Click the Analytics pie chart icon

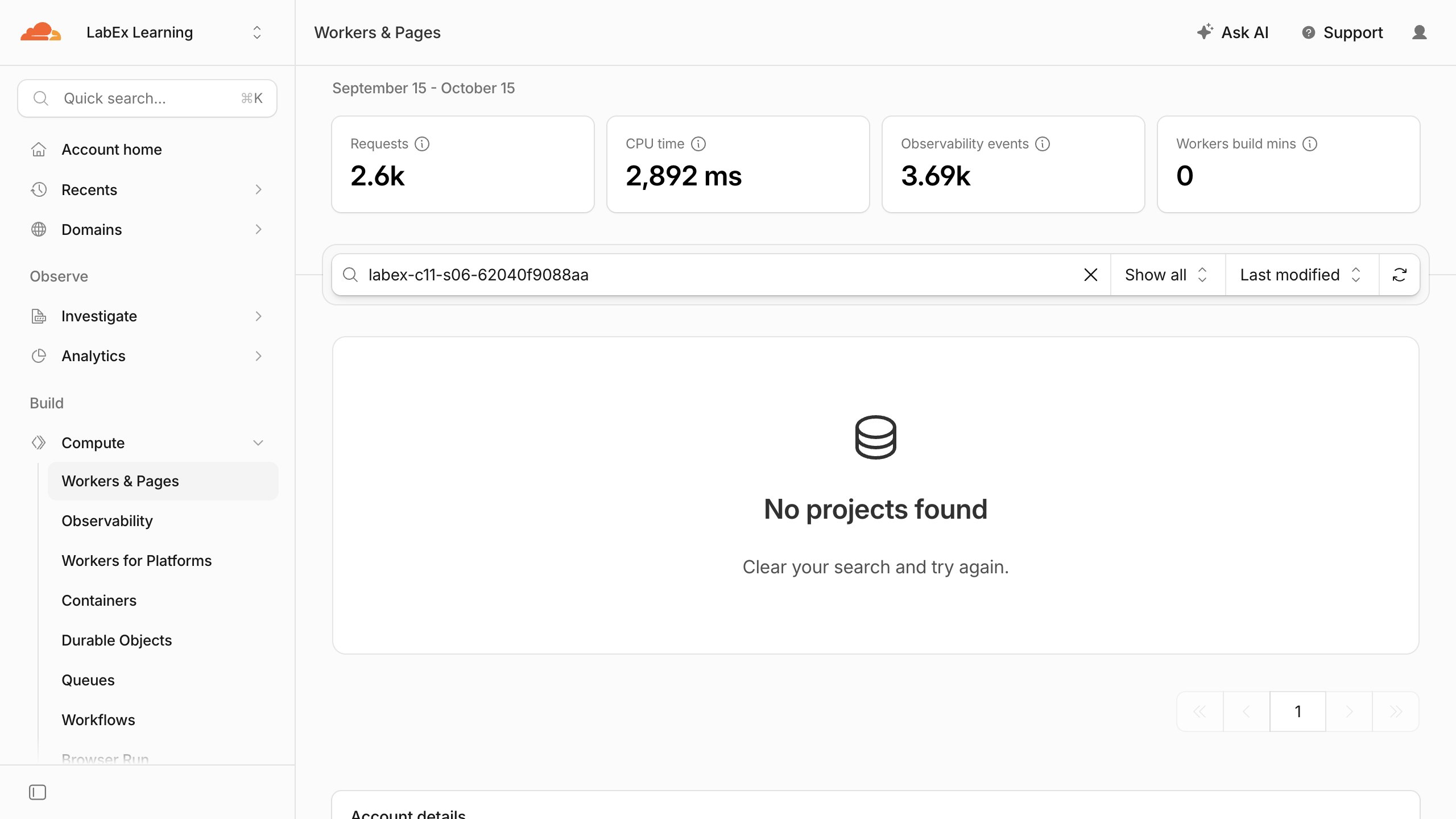[x=39, y=356]
